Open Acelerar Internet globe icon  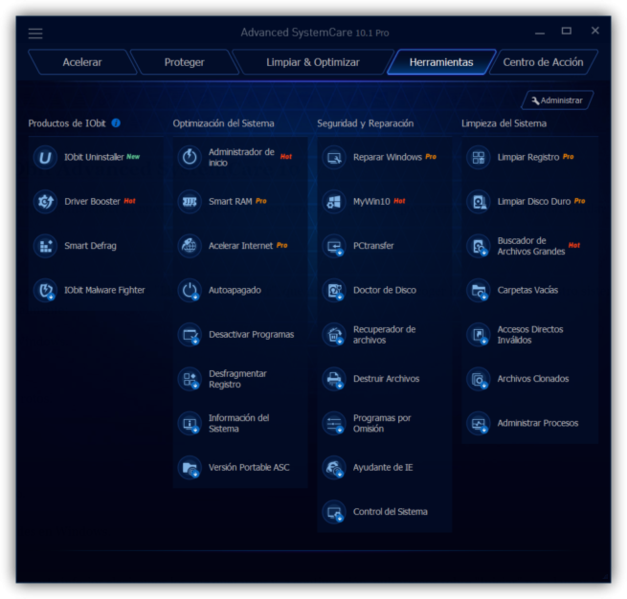(190, 246)
